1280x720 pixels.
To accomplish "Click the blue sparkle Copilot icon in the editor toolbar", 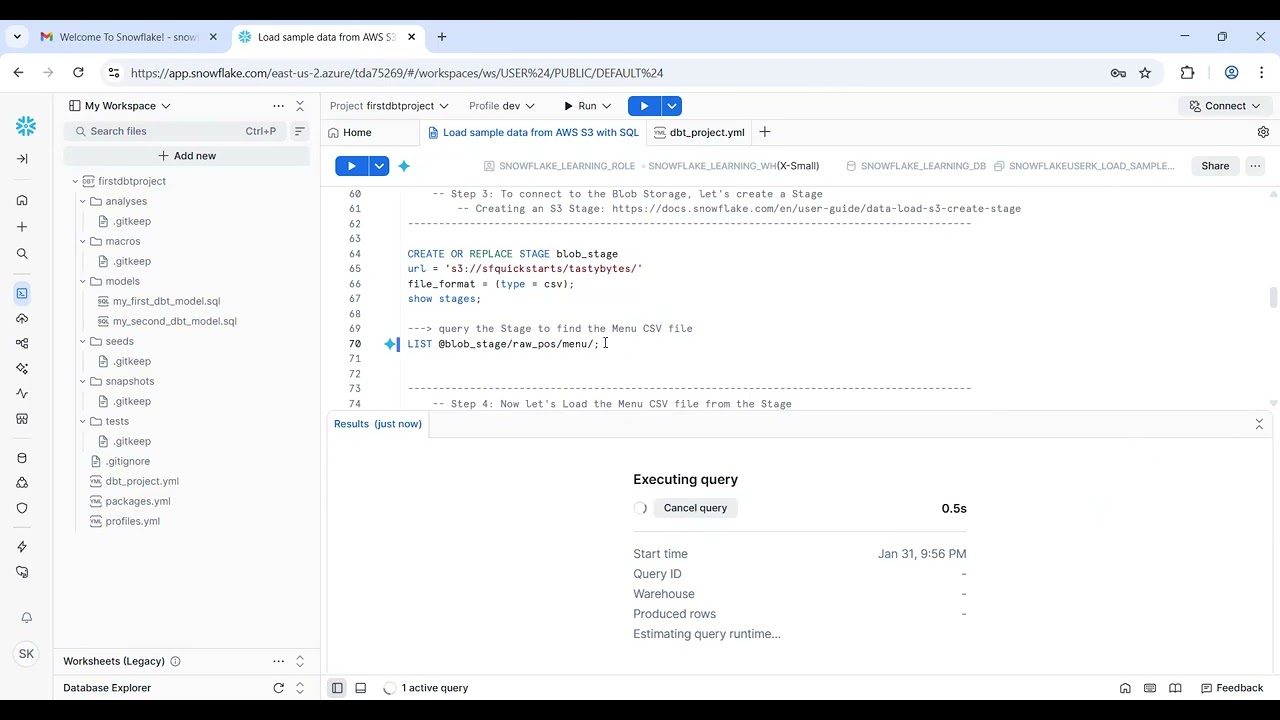I will (x=404, y=166).
